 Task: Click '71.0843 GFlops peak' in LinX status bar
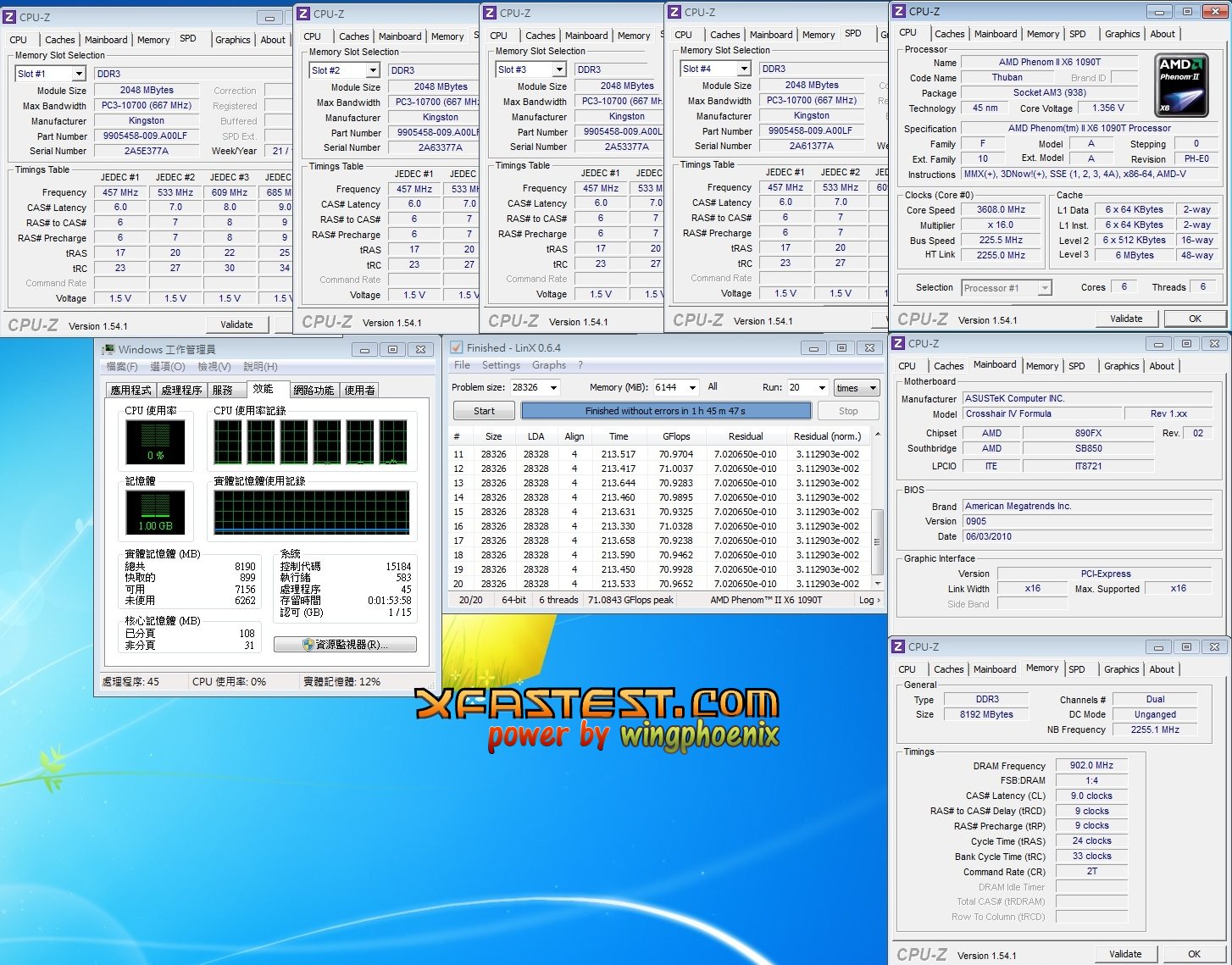tap(630, 600)
